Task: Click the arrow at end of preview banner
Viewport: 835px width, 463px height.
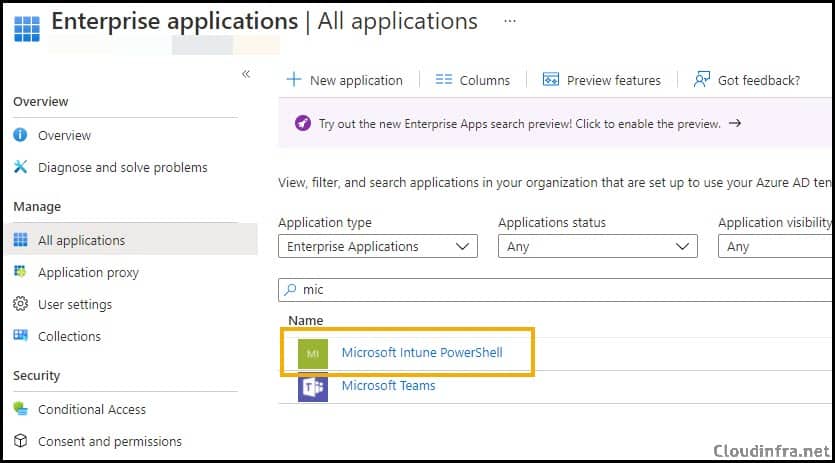Action: click(735, 123)
